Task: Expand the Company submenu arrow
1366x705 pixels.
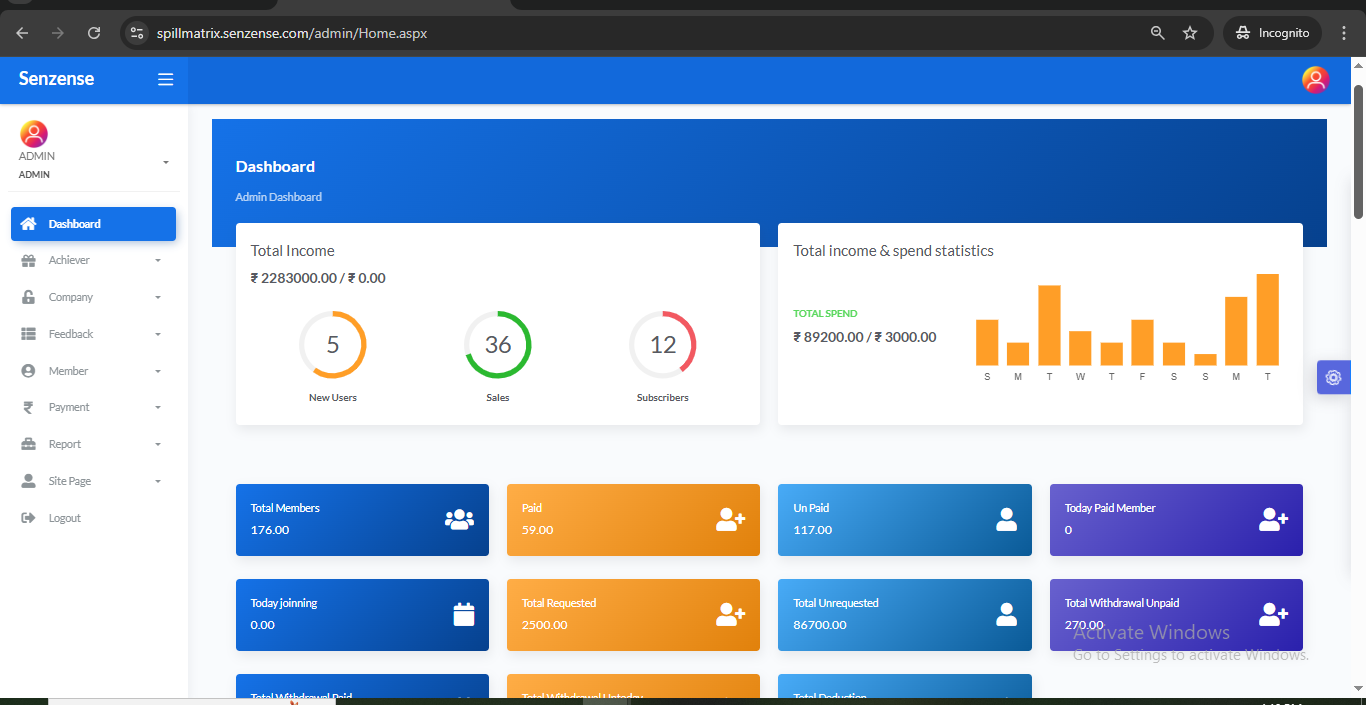Action: [x=158, y=298]
